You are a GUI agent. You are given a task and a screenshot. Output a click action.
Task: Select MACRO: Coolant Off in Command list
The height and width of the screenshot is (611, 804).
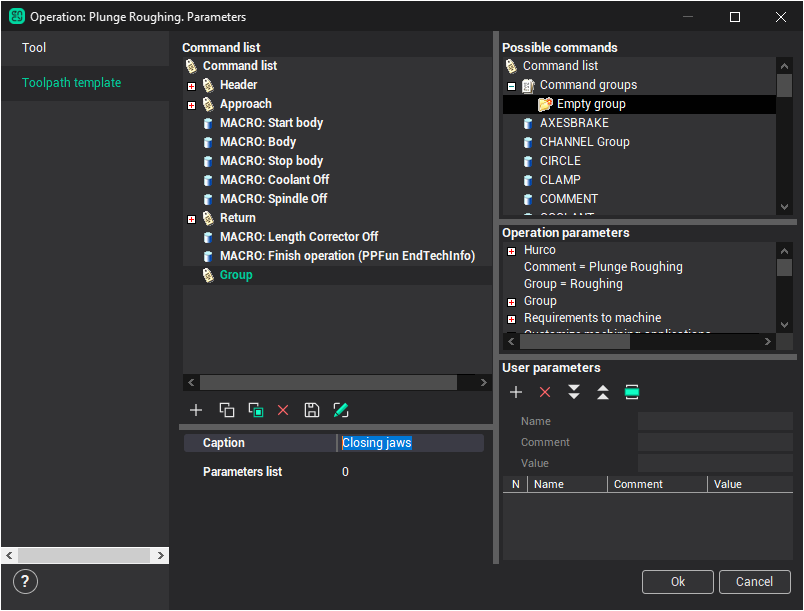pyautogui.click(x=274, y=180)
